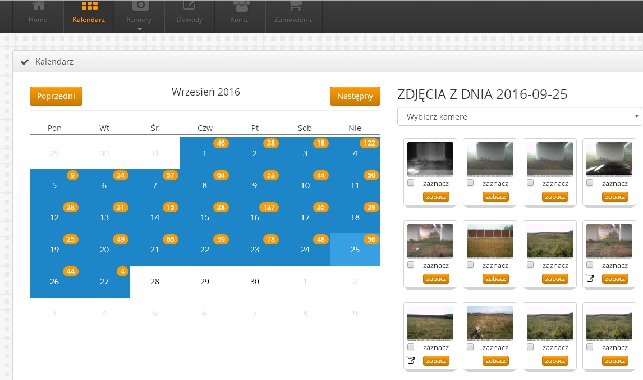Click orange button under night-vision photo
643x380 pixels.
(436, 197)
